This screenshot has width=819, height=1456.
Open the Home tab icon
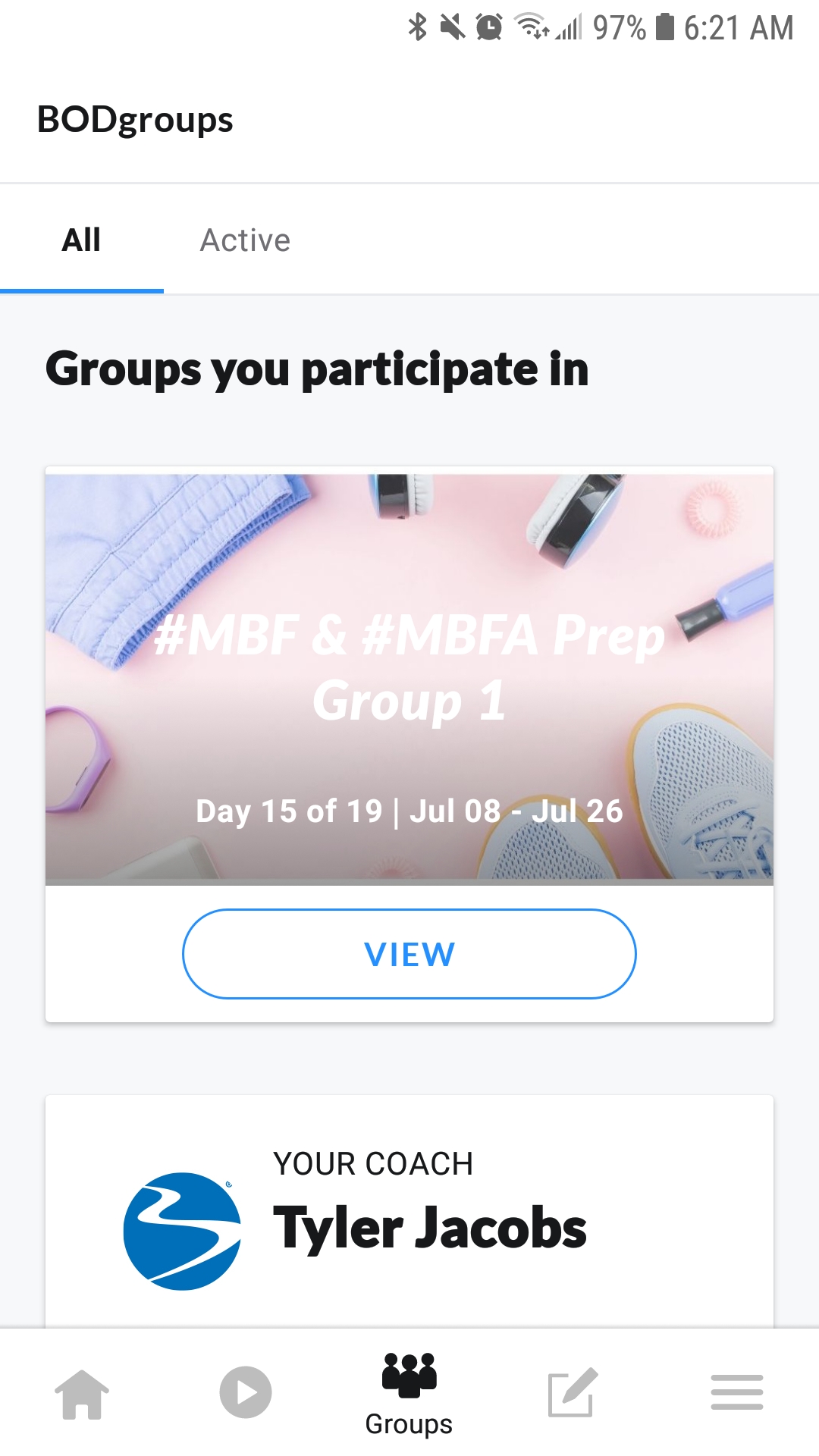pyautogui.click(x=82, y=1394)
